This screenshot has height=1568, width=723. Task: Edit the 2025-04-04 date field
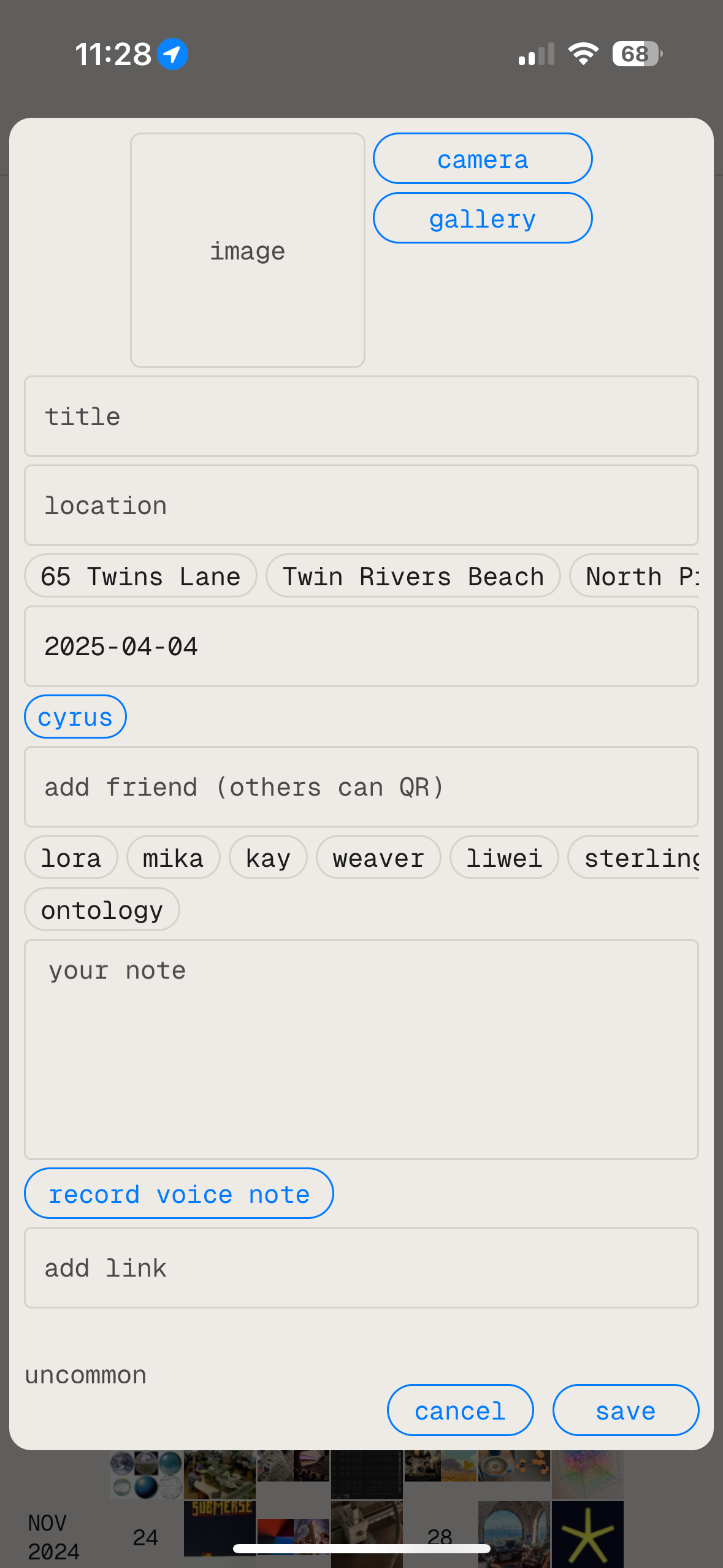(x=361, y=647)
